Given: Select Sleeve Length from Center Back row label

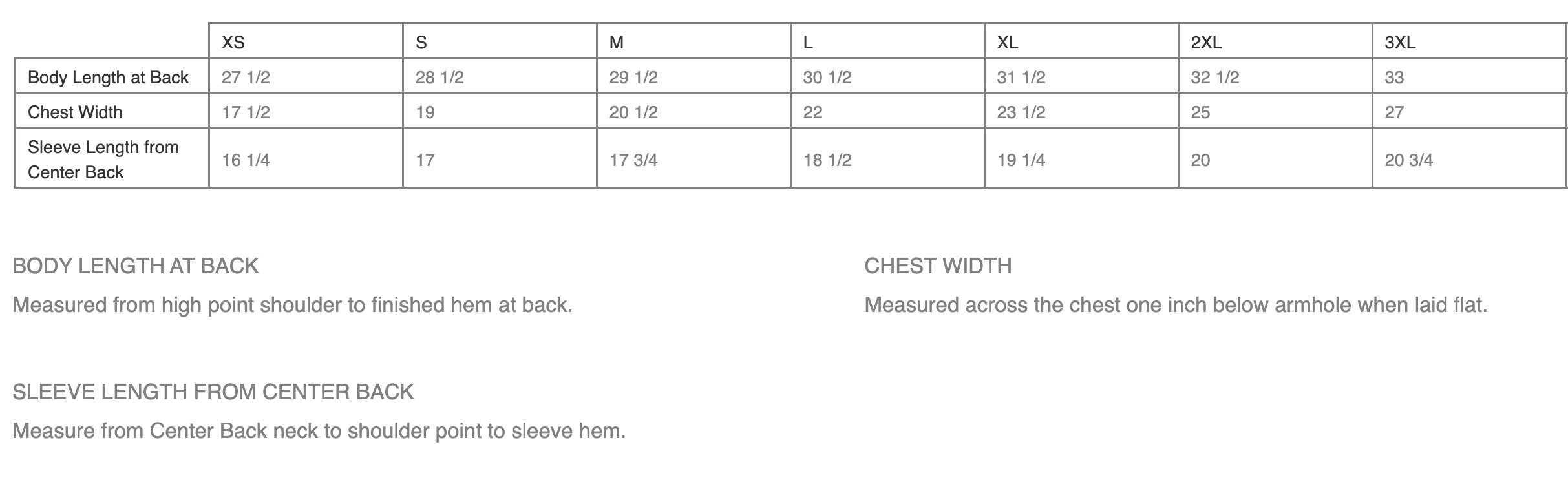Looking at the screenshot, I should click(x=103, y=160).
